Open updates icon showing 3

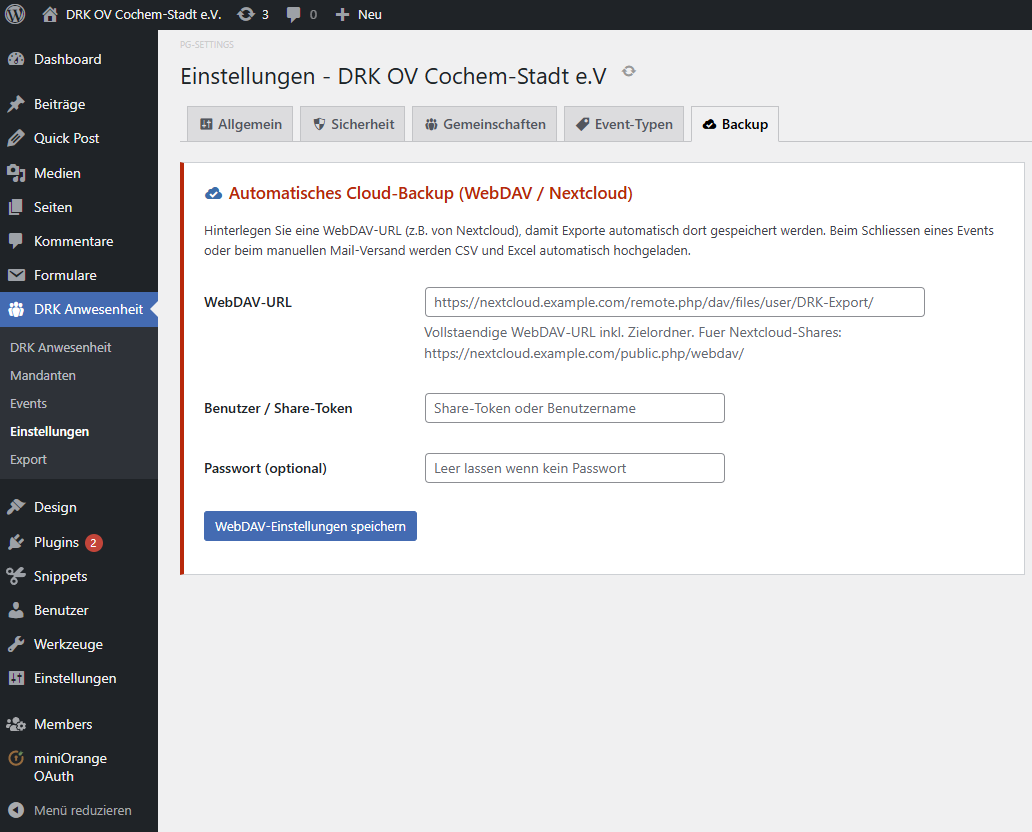point(246,14)
